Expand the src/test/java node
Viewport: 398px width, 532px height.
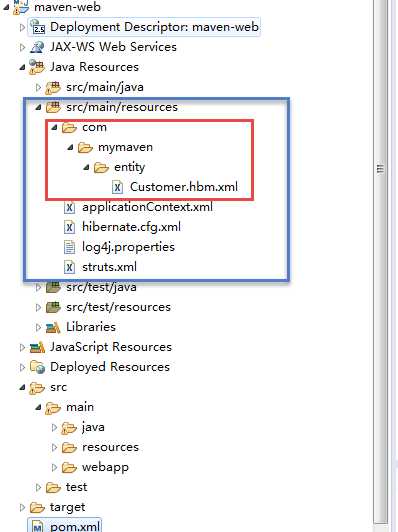[38, 287]
